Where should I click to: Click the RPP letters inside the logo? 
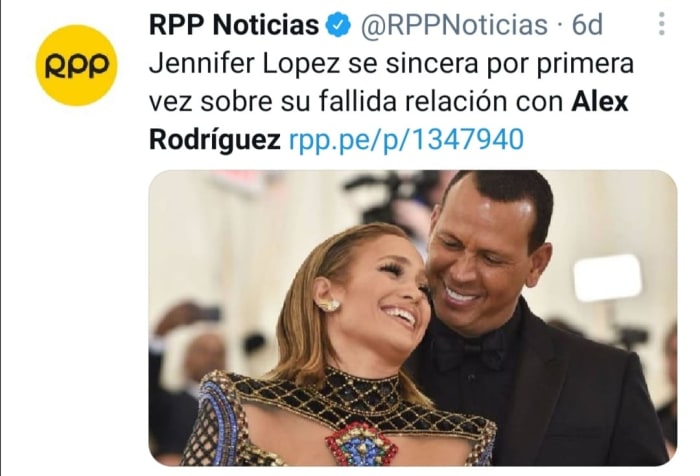pos(76,66)
